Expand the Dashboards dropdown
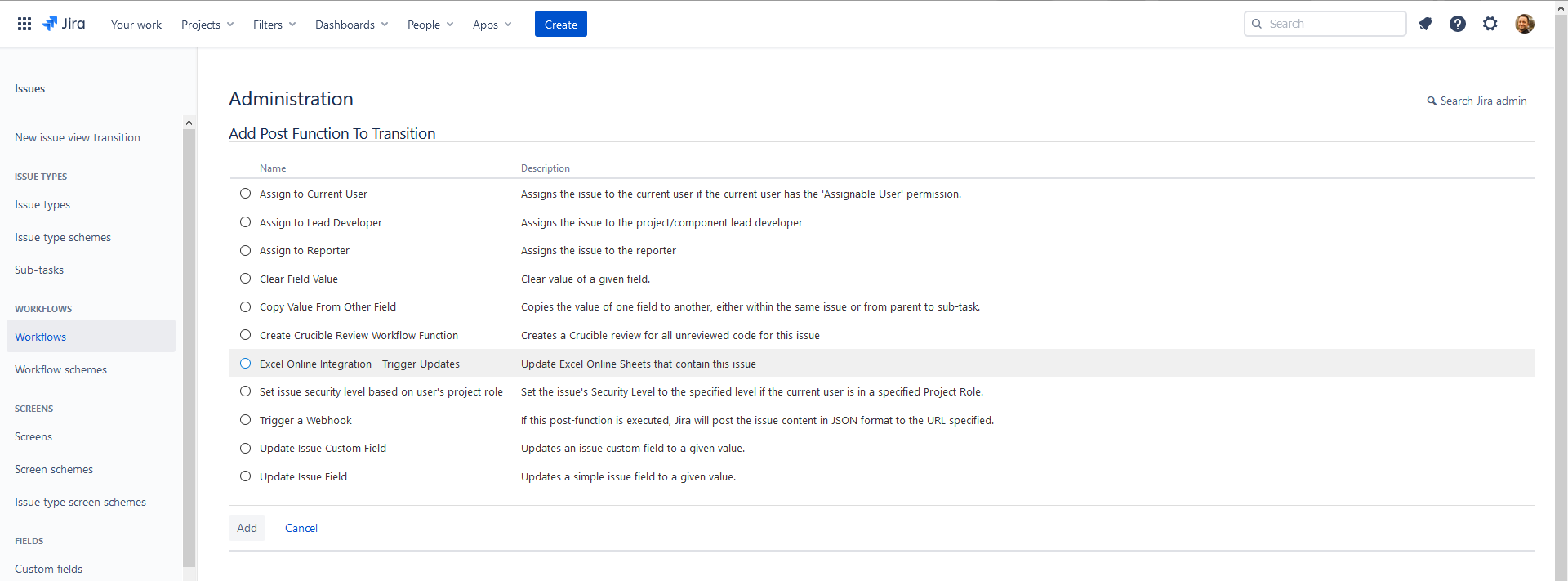 351,25
